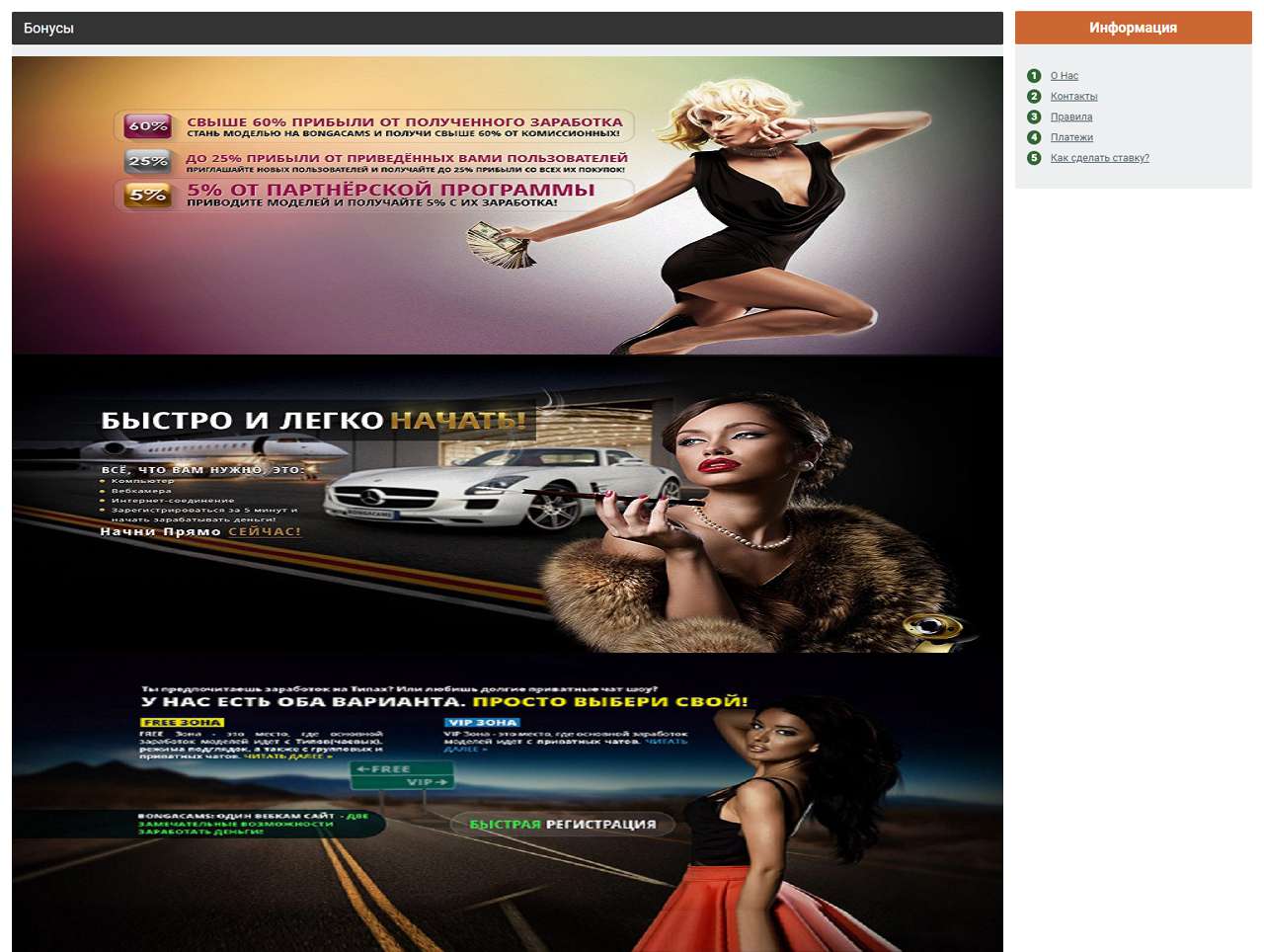Click the 60% badge icon
The image size is (1264, 952).
(148, 126)
